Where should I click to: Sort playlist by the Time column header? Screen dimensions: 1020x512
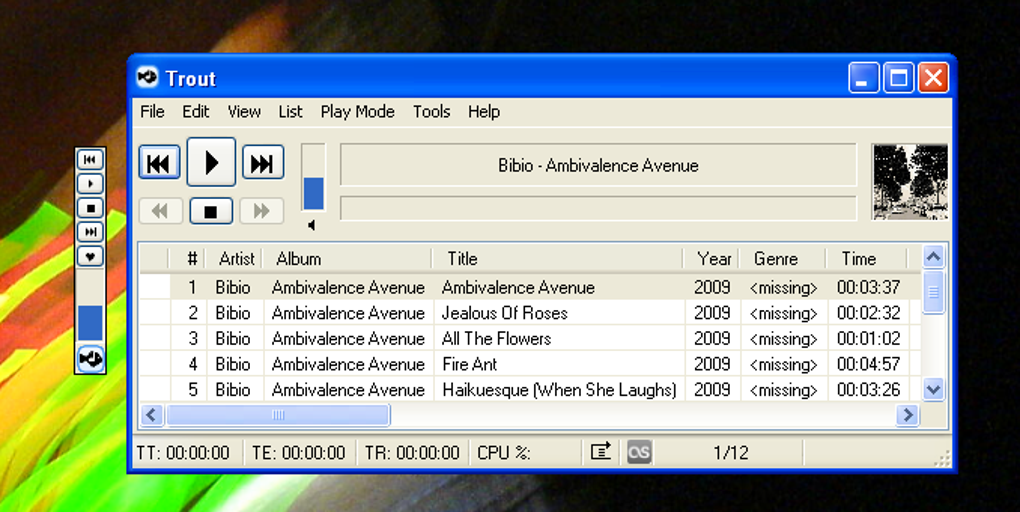coord(866,259)
